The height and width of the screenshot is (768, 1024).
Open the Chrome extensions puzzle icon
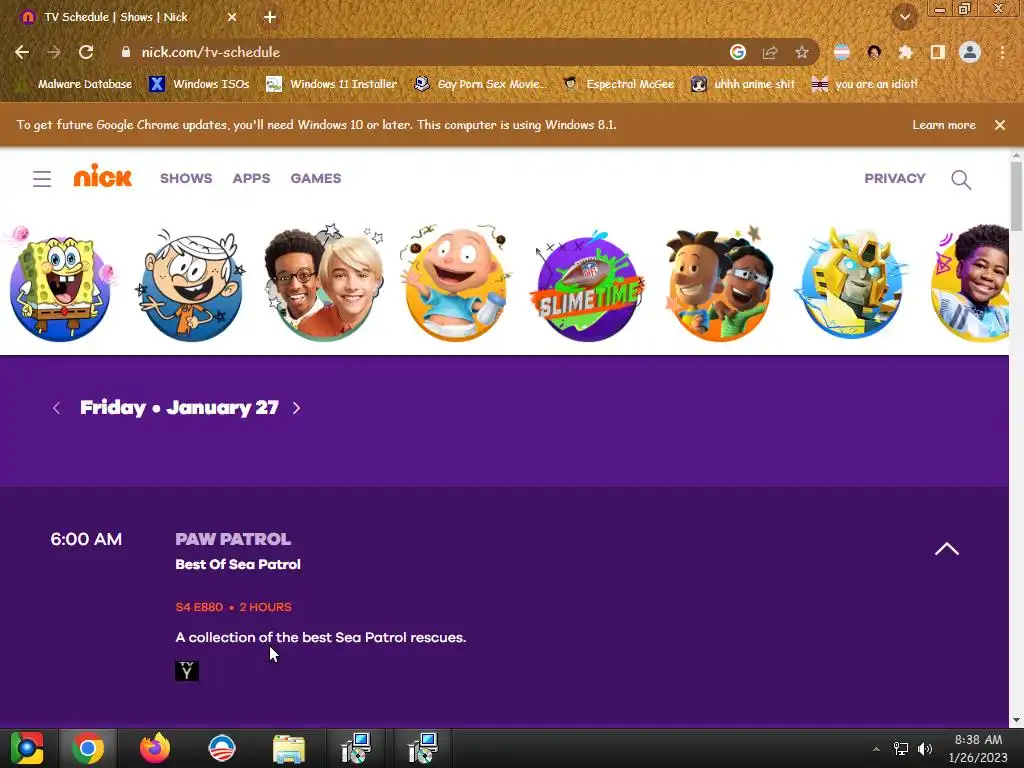[906, 52]
